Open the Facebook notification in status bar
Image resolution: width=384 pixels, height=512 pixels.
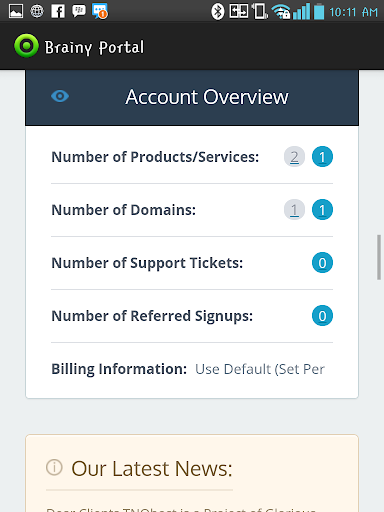coord(58,12)
